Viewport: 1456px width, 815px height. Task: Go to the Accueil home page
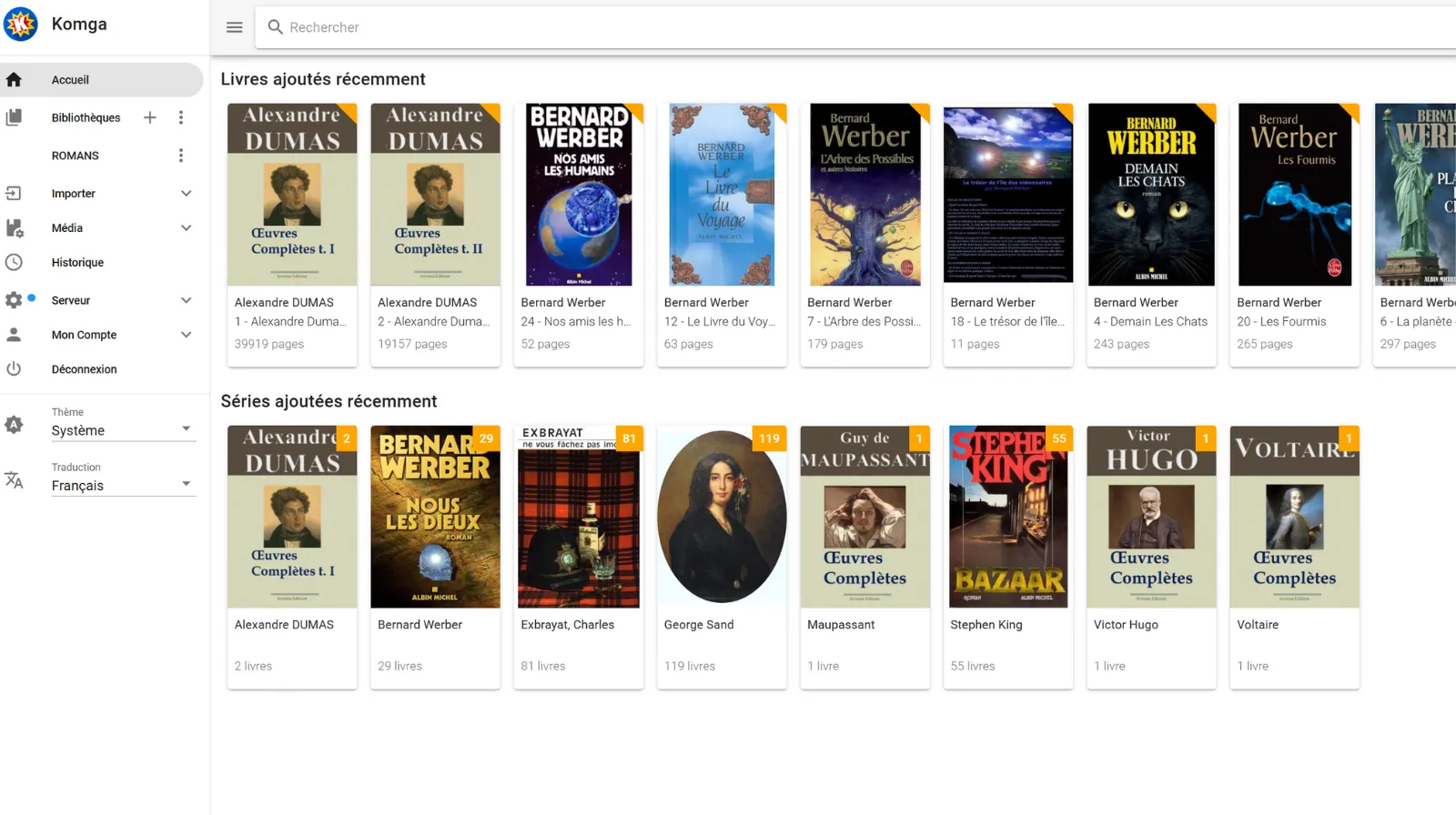(x=70, y=80)
